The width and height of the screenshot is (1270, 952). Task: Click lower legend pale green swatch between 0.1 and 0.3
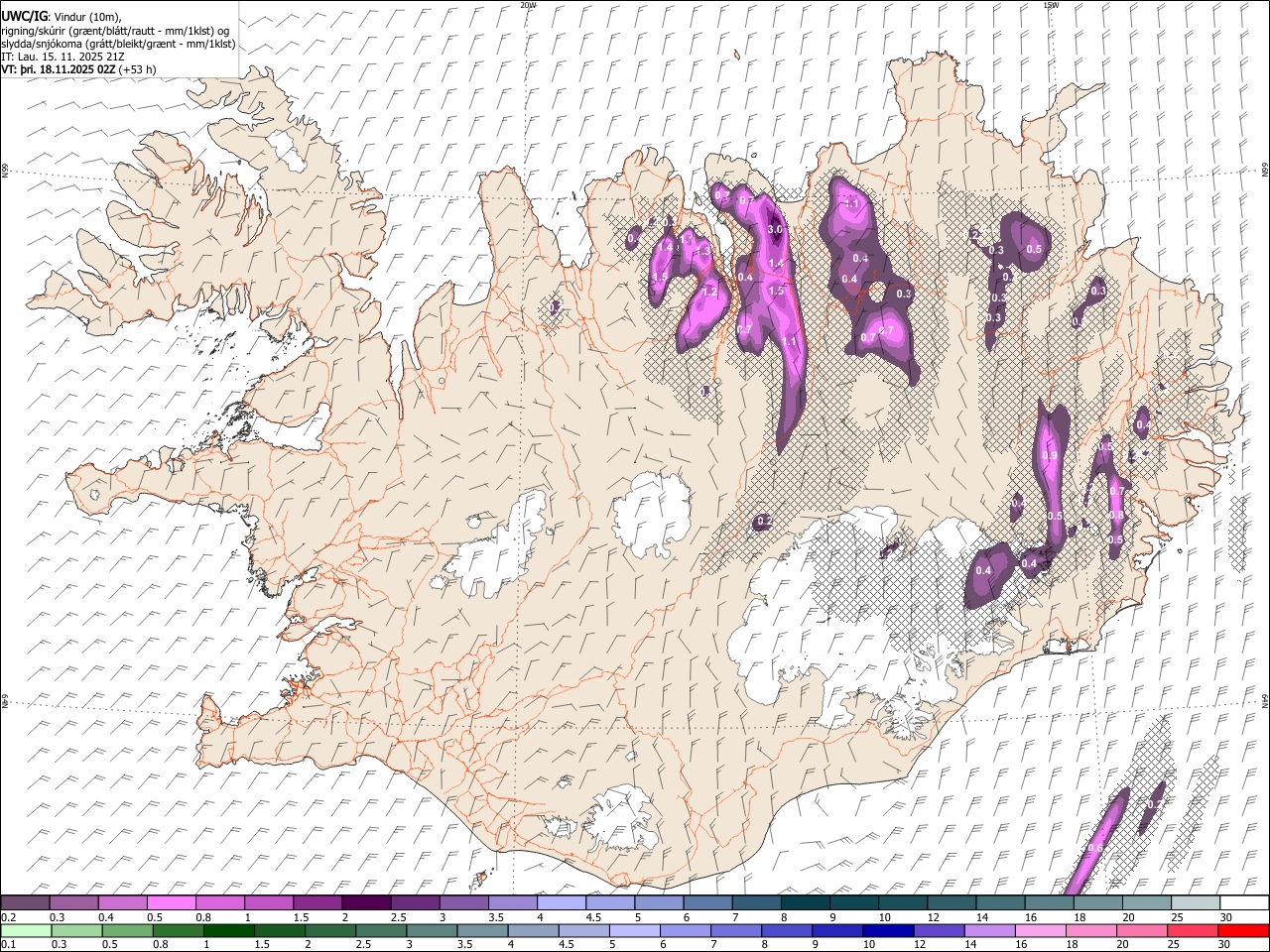pyautogui.click(x=26, y=930)
